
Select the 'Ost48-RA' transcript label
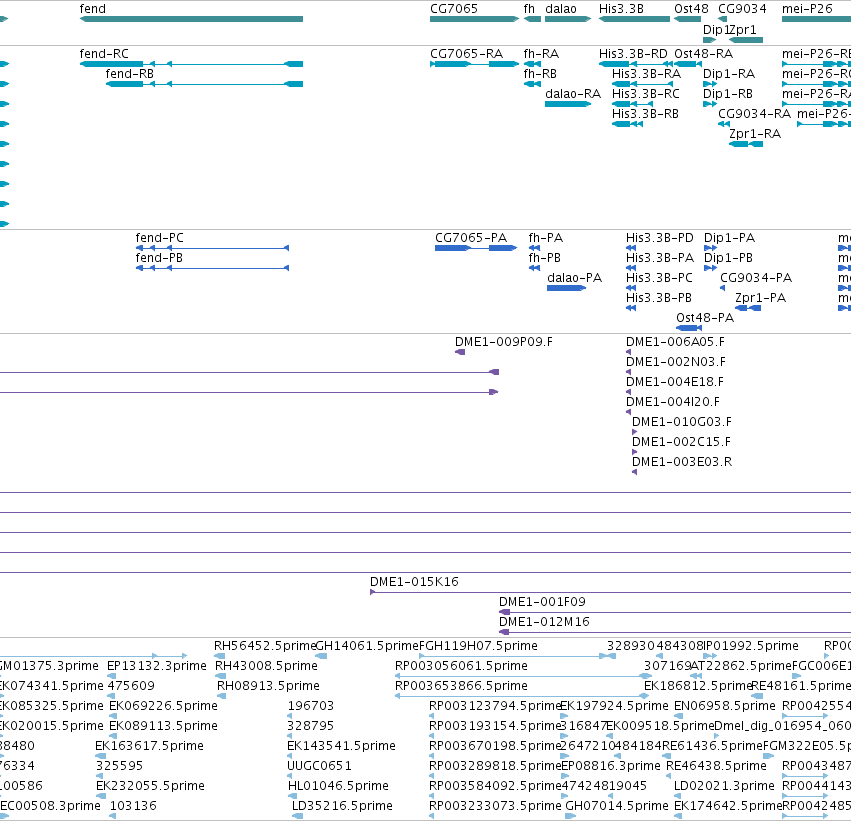(x=703, y=54)
